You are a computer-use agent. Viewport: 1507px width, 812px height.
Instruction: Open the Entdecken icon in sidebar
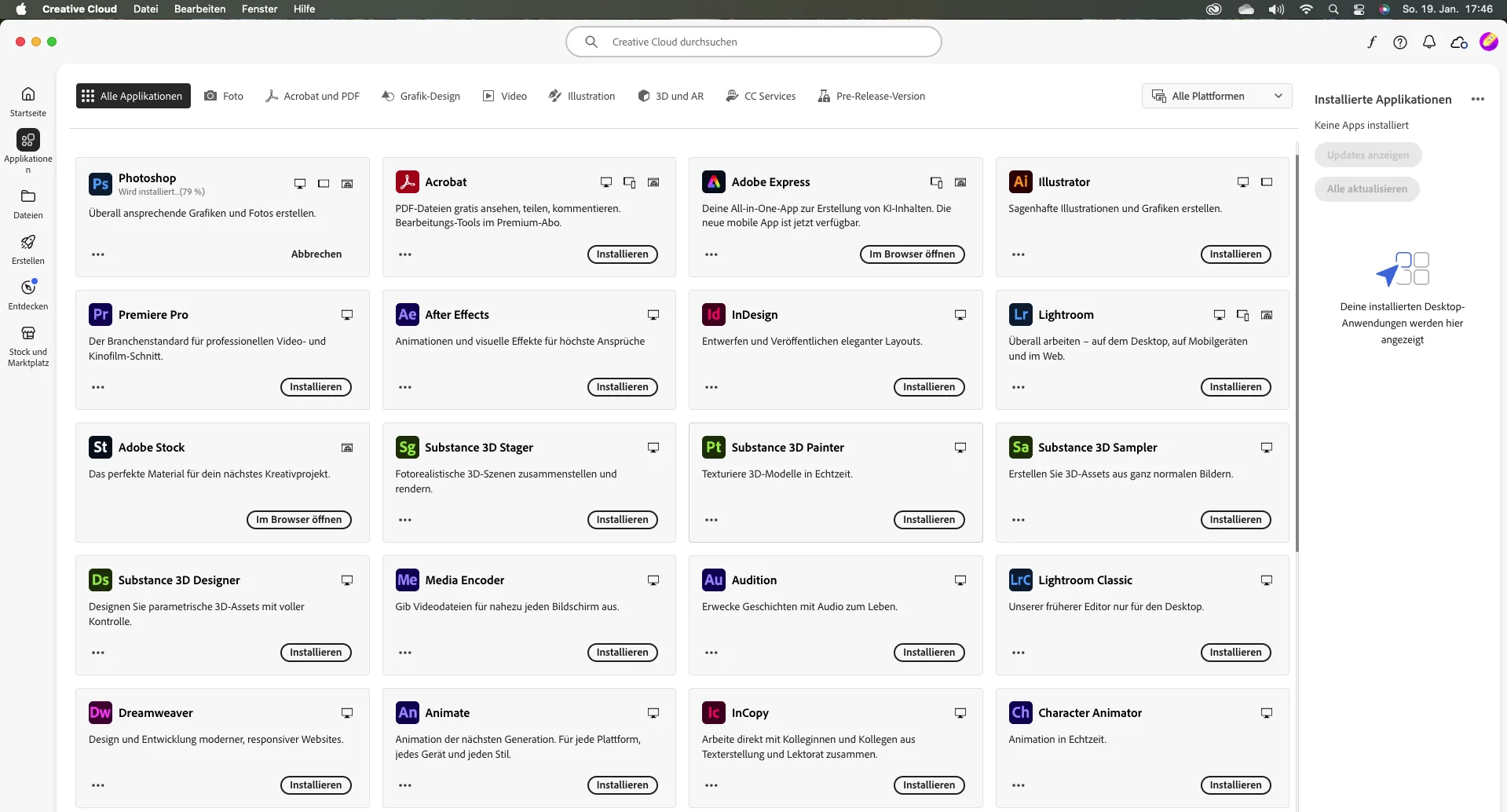tap(28, 287)
